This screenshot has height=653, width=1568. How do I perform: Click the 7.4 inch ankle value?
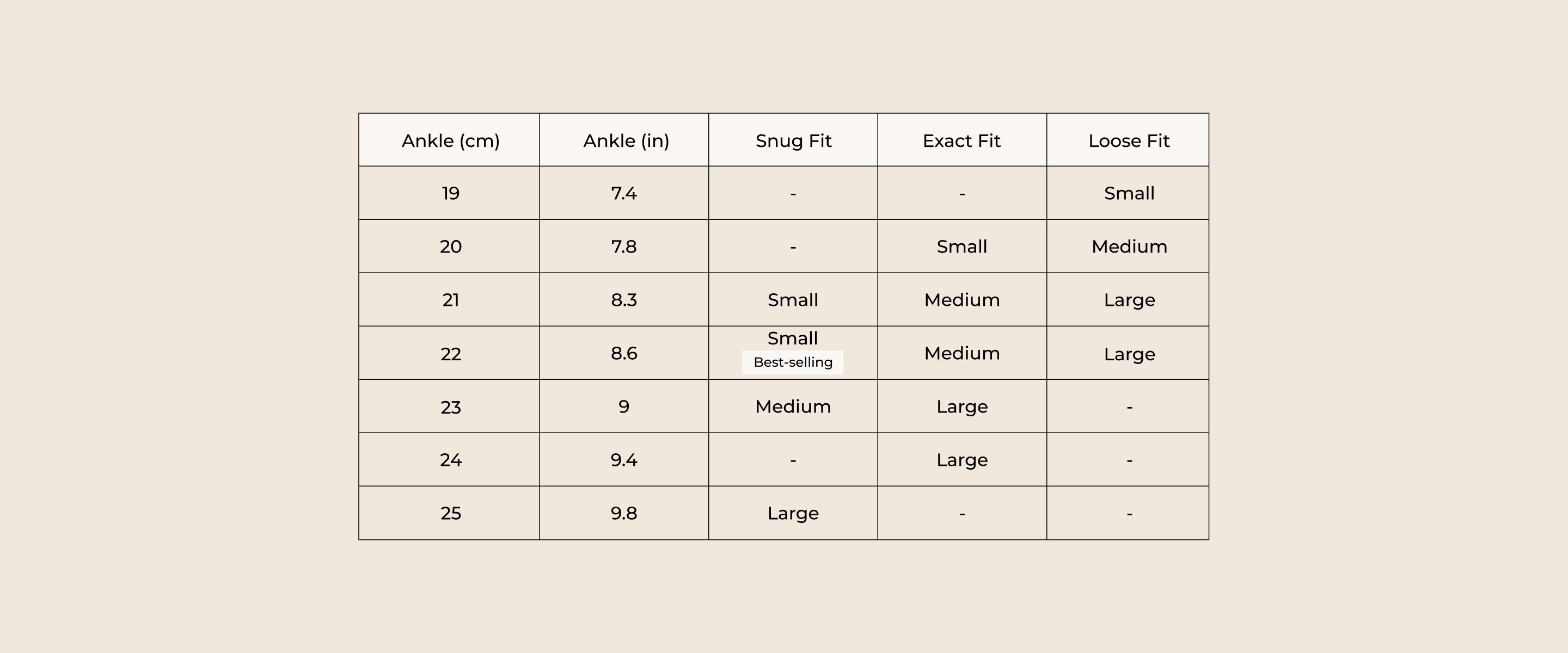(624, 194)
